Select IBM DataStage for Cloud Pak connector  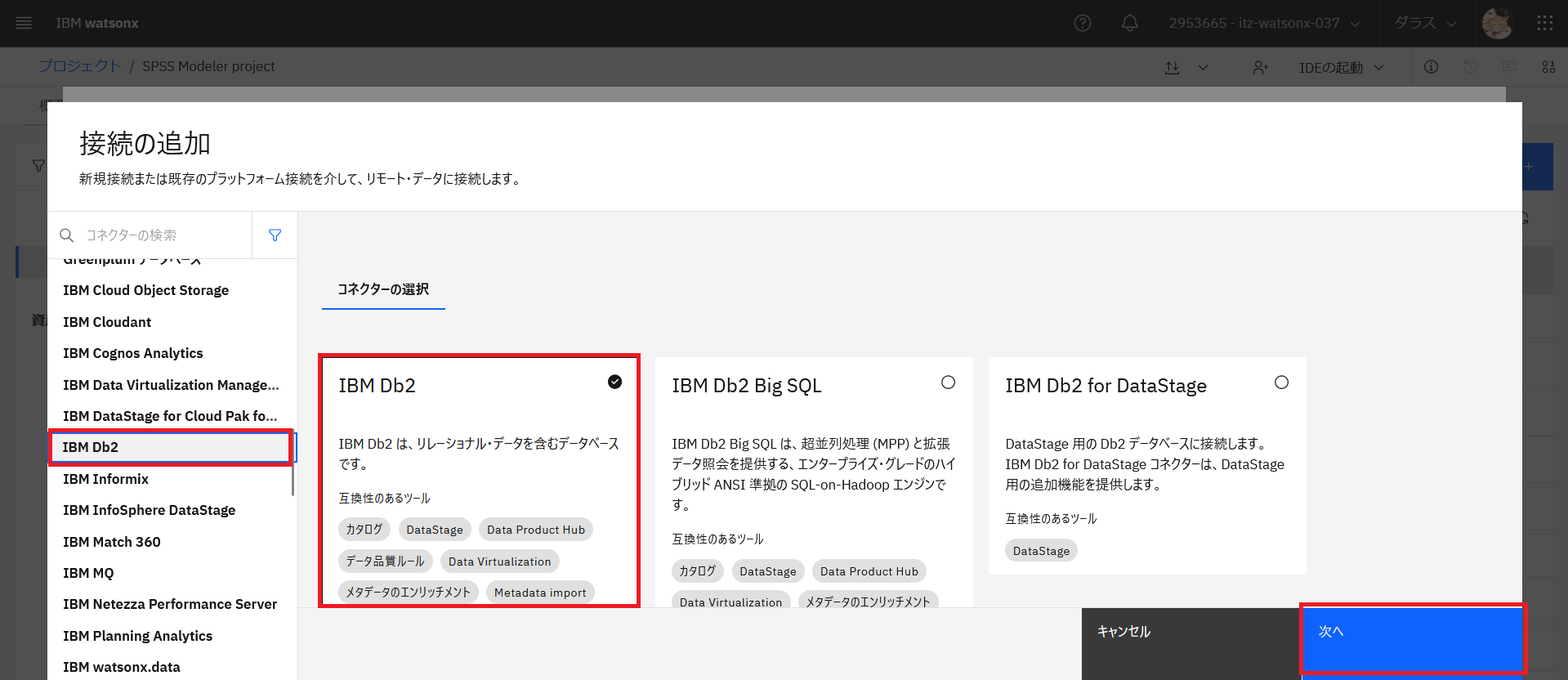tap(172, 416)
